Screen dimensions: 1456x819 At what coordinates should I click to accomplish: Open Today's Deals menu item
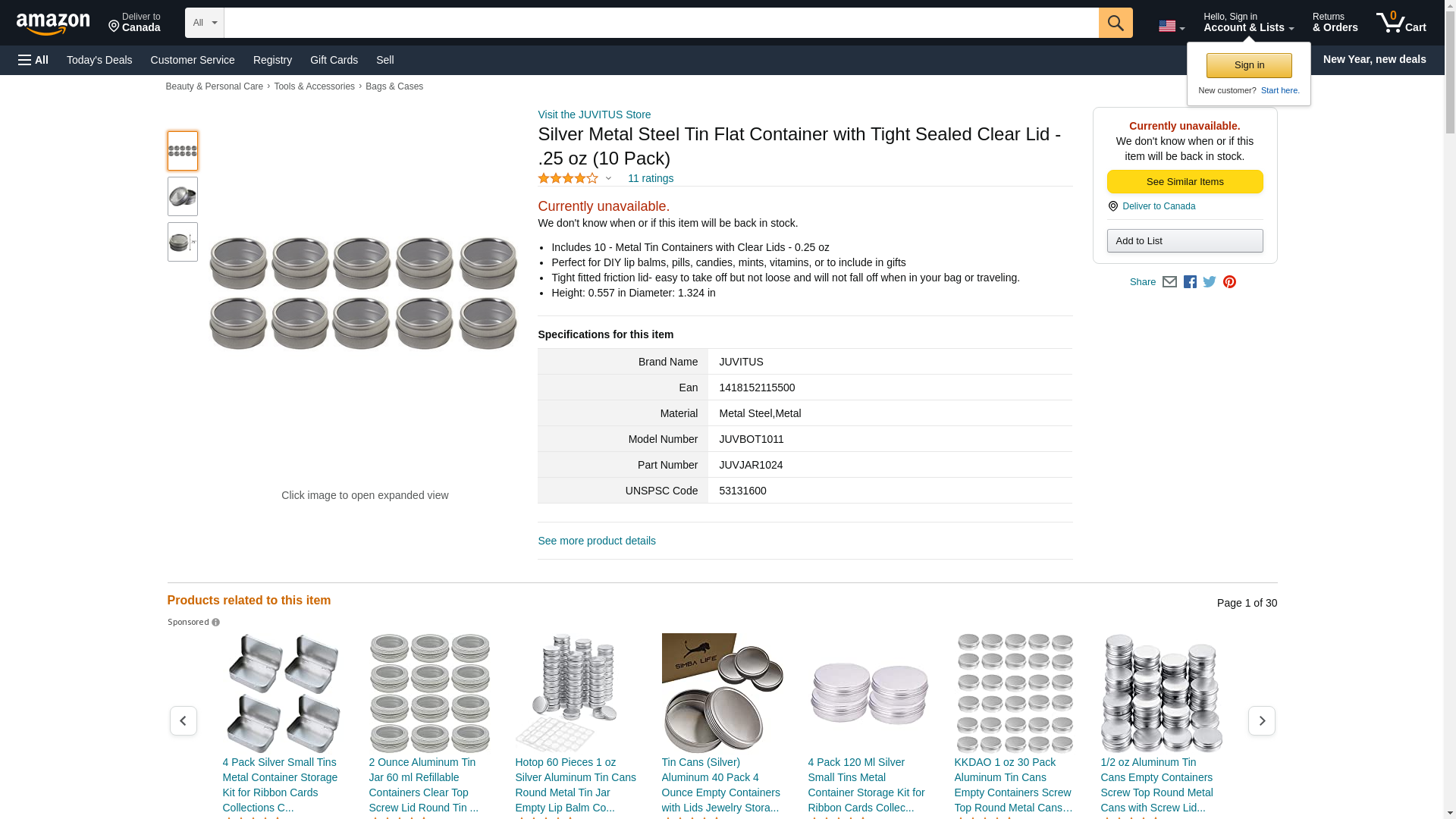coord(99,60)
